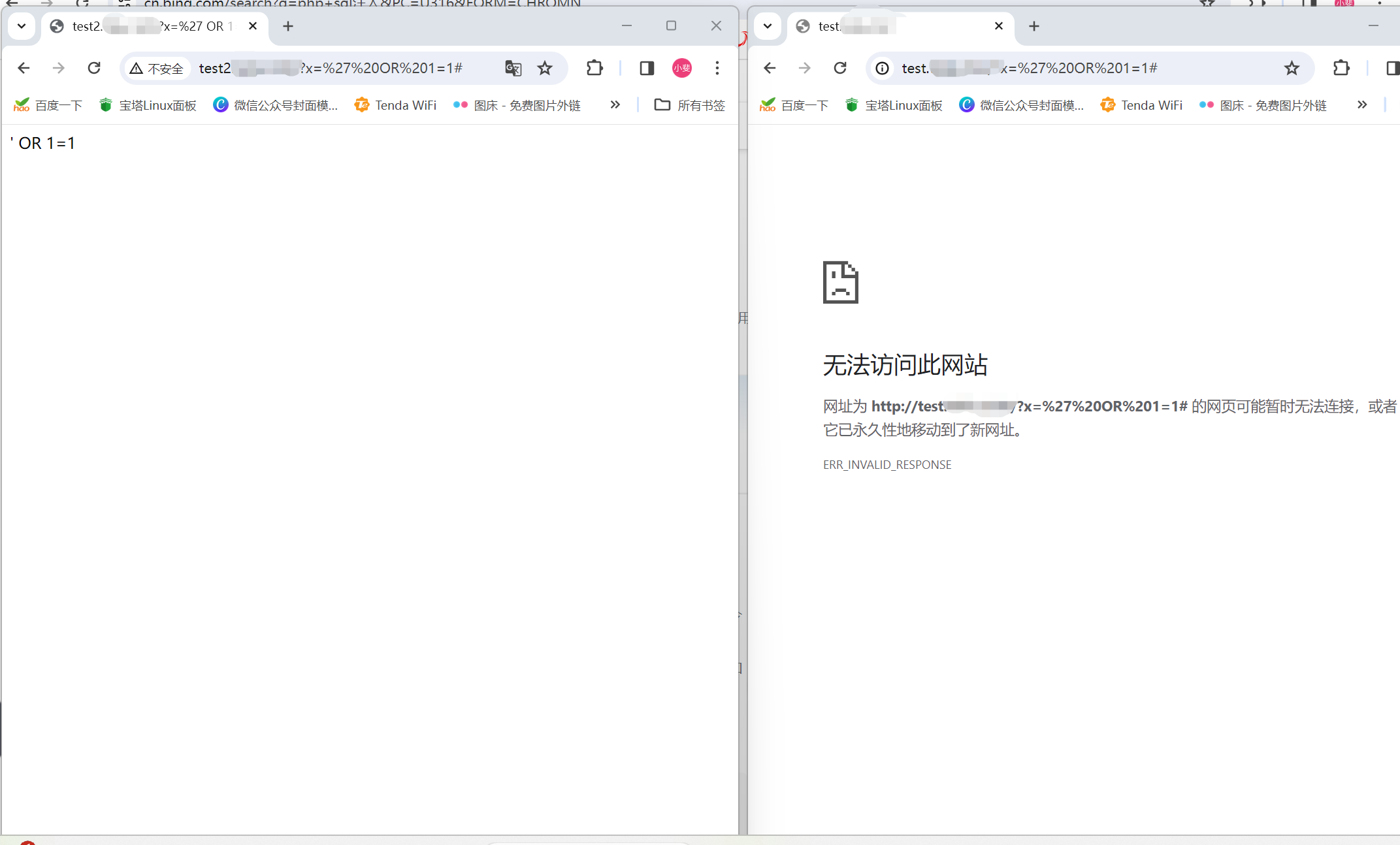Screen dimensions: 1400x845
Task: Open Extensions puzzle icon in right window
Action: pyautogui.click(x=1341, y=68)
